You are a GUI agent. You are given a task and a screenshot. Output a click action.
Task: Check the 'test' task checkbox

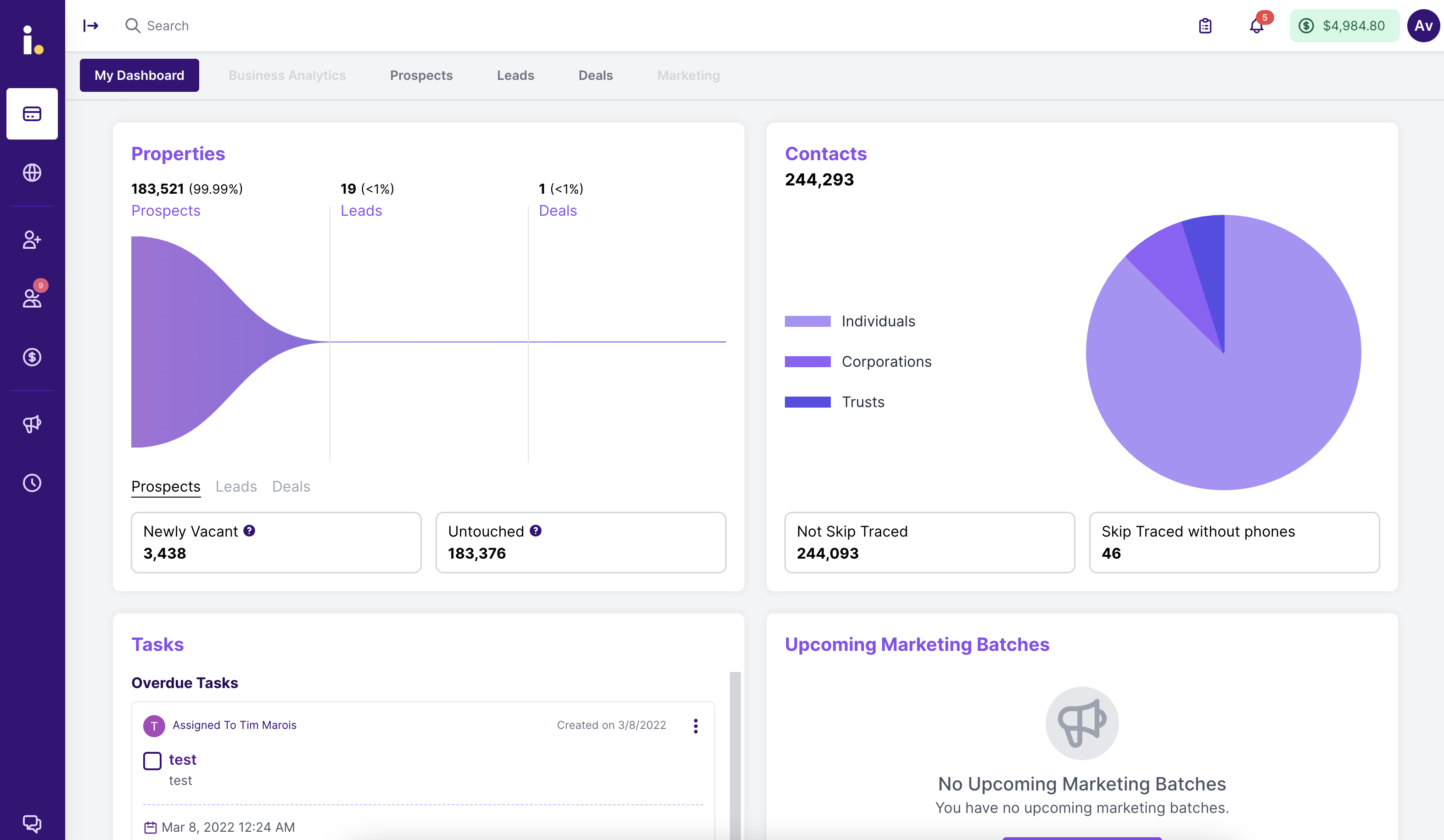point(152,760)
